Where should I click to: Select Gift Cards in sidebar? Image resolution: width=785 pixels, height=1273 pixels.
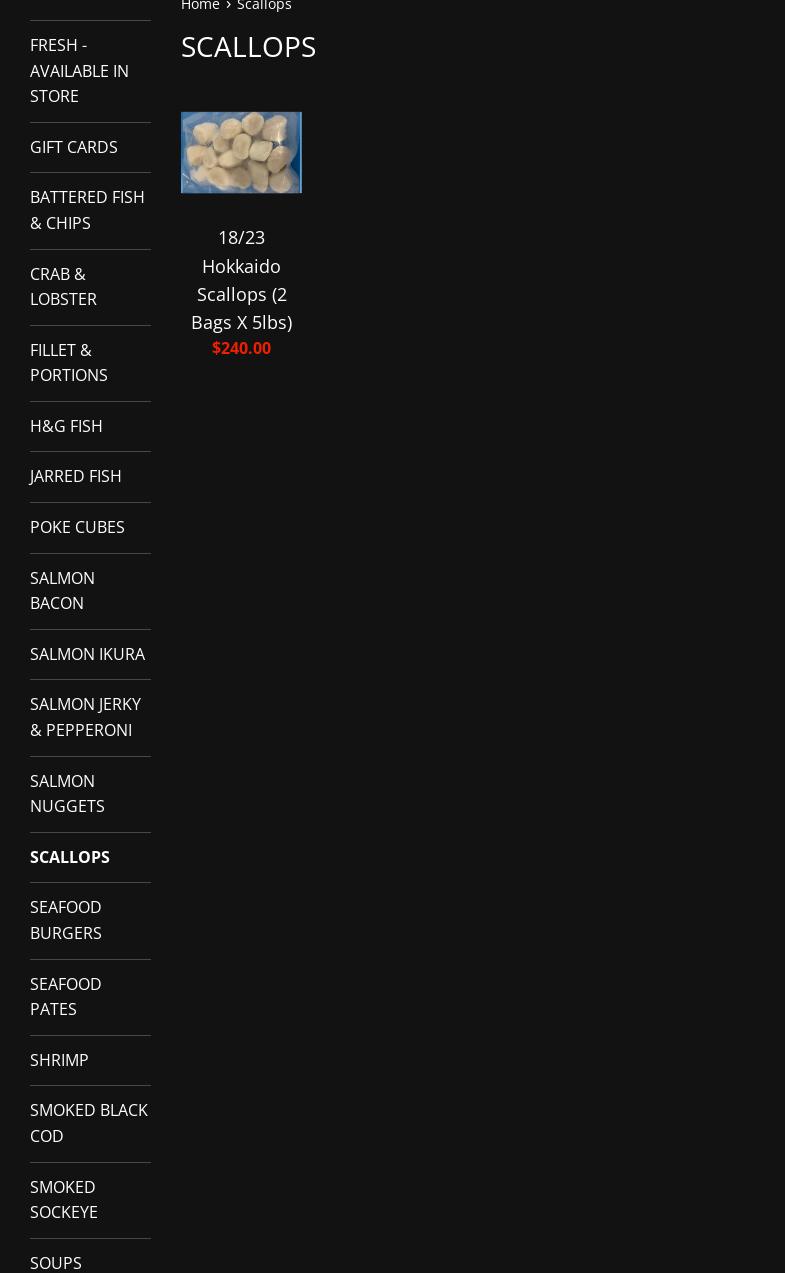73,147
